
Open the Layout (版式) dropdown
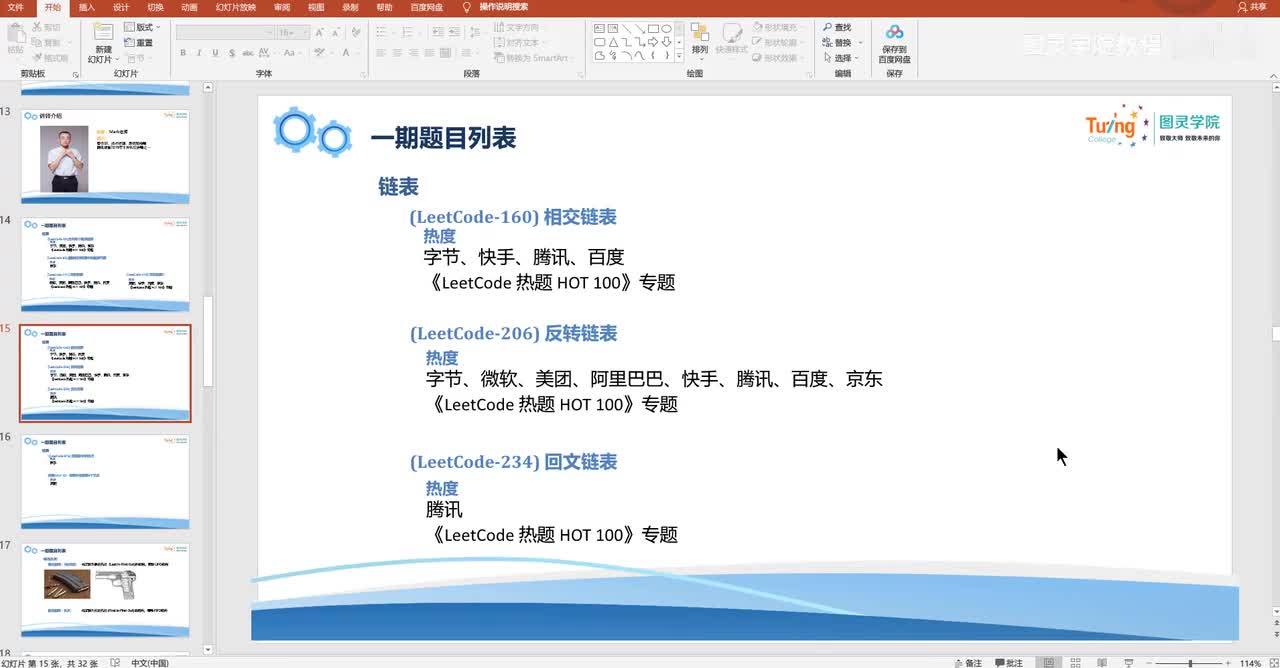coord(142,27)
